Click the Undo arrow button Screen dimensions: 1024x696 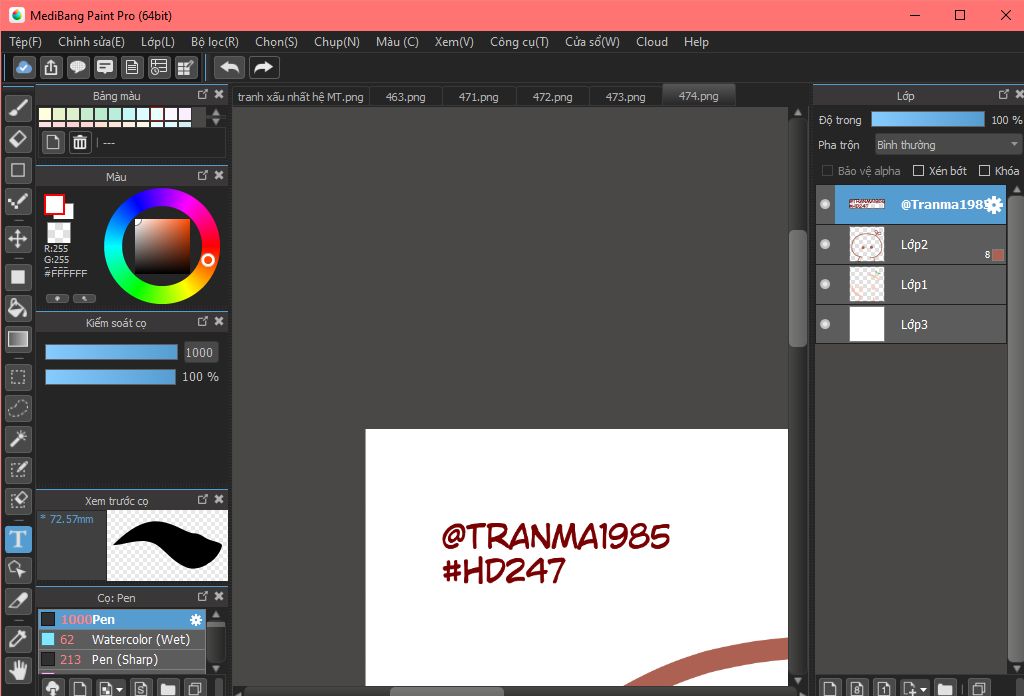(229, 67)
